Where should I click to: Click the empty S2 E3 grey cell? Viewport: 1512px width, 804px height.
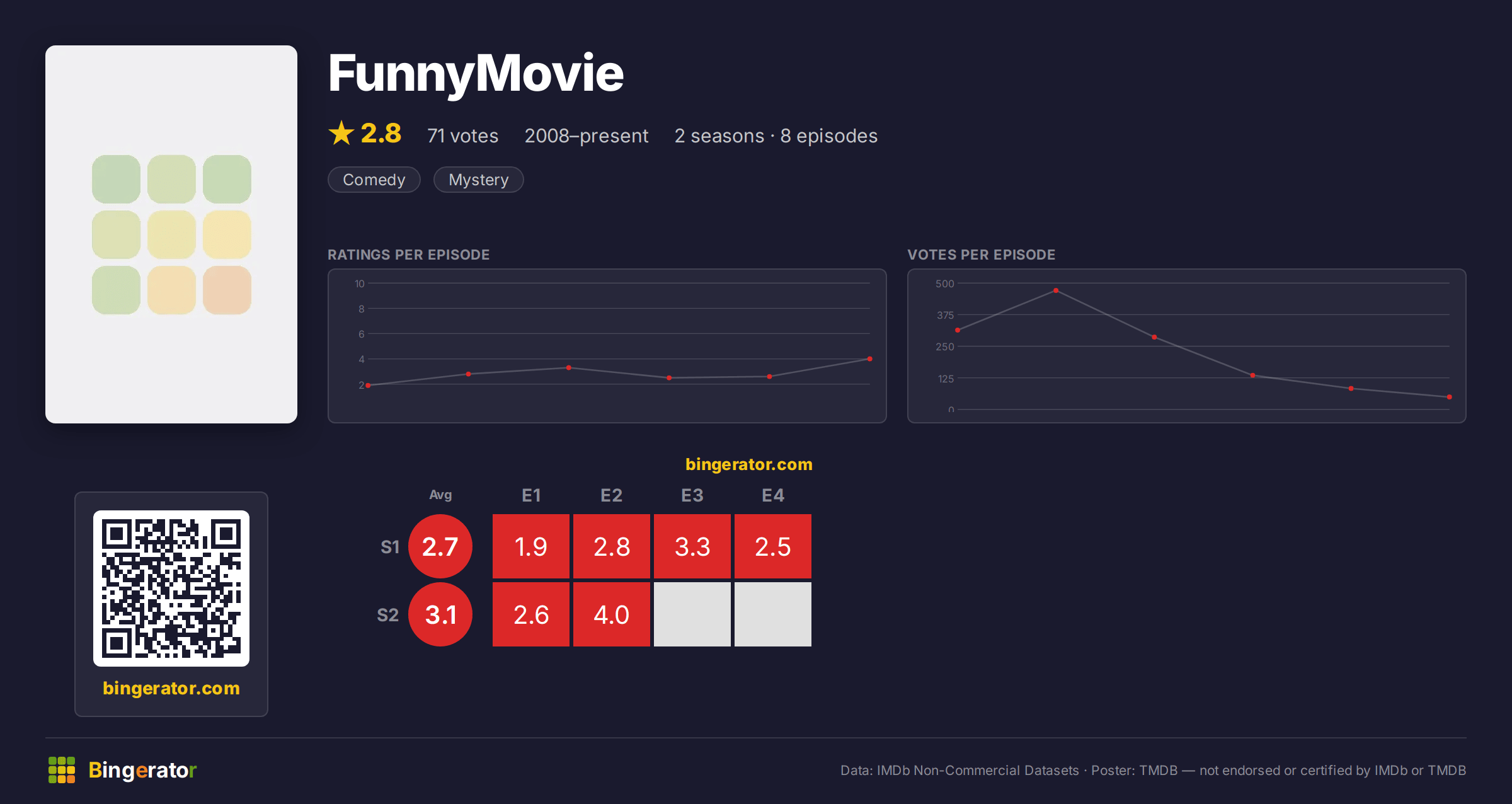(x=692, y=614)
